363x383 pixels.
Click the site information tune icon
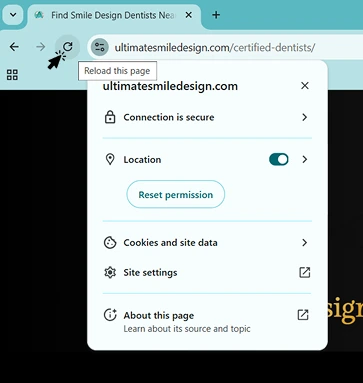pyautogui.click(x=100, y=47)
